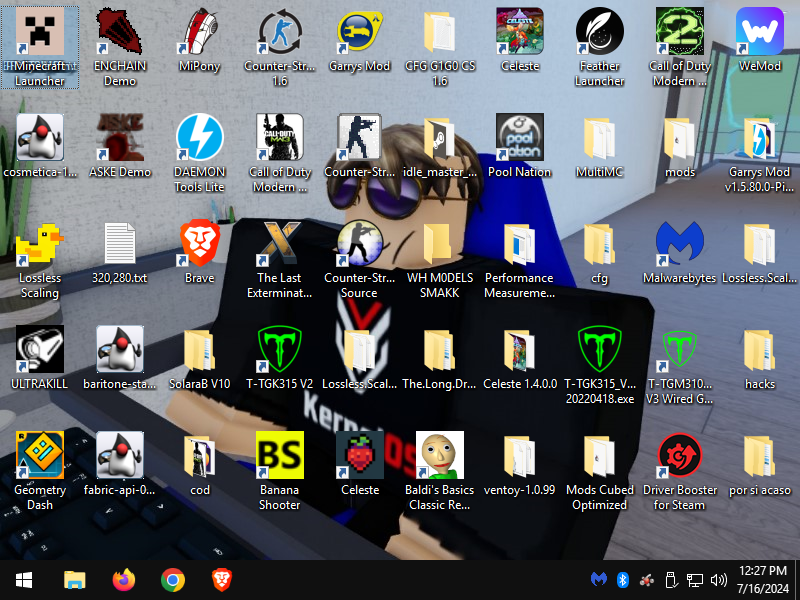Select the ULTRAKILL shortcut
The height and width of the screenshot is (600, 800).
tap(40, 358)
